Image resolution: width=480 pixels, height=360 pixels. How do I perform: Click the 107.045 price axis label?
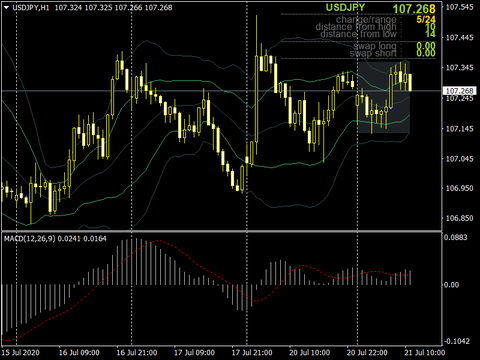tap(460, 159)
